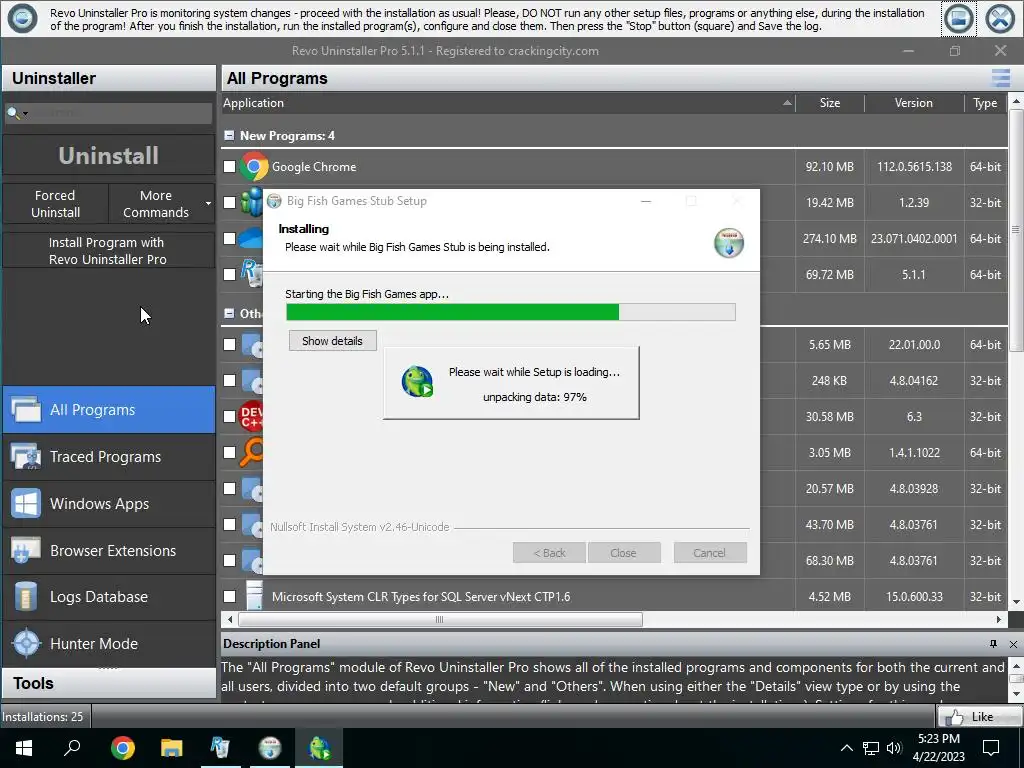1024x768 pixels.
Task: Switch to Revo Uninstaller taskbar icon
Action: click(220, 748)
